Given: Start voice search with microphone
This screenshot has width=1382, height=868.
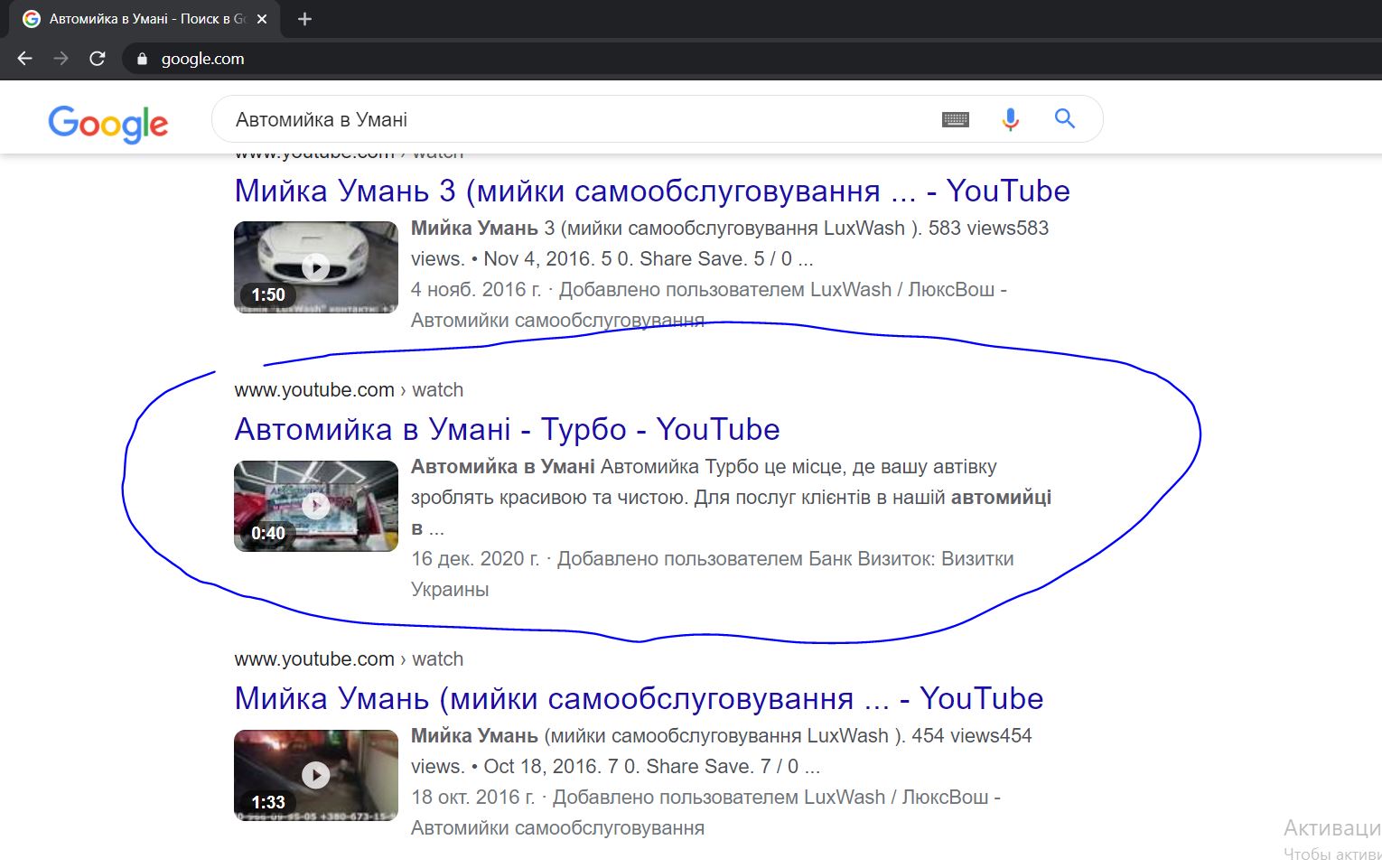Looking at the screenshot, I should (x=1010, y=119).
